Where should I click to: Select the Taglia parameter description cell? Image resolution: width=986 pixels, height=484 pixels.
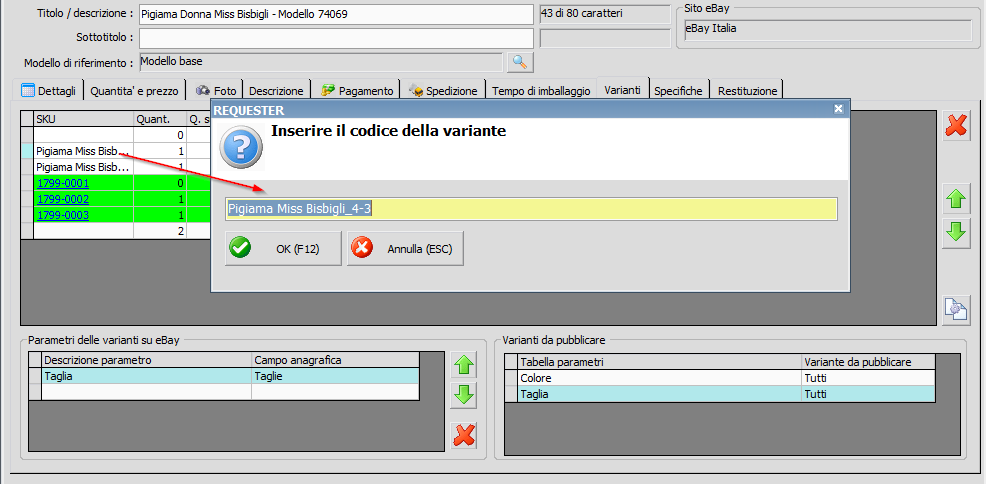(x=147, y=376)
